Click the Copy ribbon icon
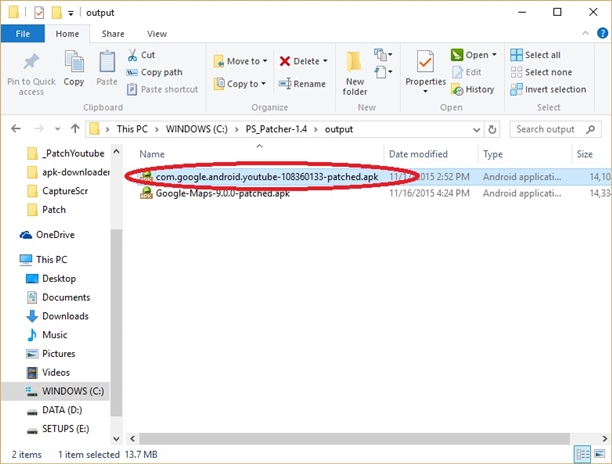 point(74,62)
